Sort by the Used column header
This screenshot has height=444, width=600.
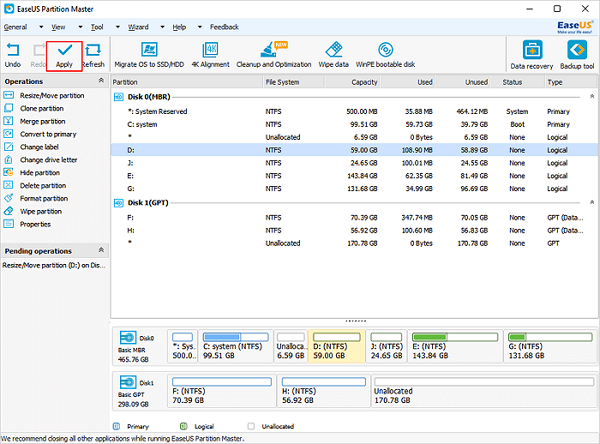408,82
